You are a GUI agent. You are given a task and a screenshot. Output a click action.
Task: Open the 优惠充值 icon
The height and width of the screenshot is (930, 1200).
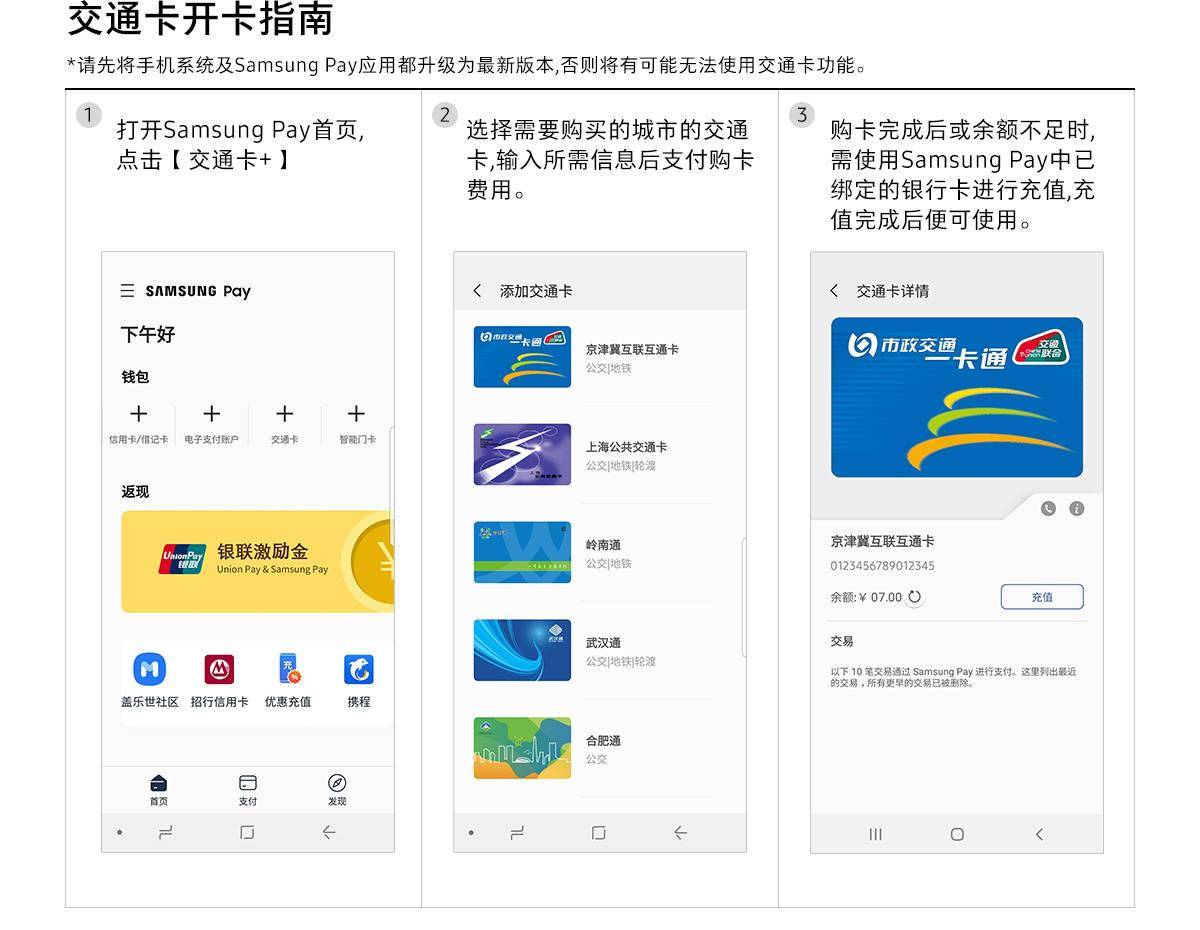tap(288, 669)
